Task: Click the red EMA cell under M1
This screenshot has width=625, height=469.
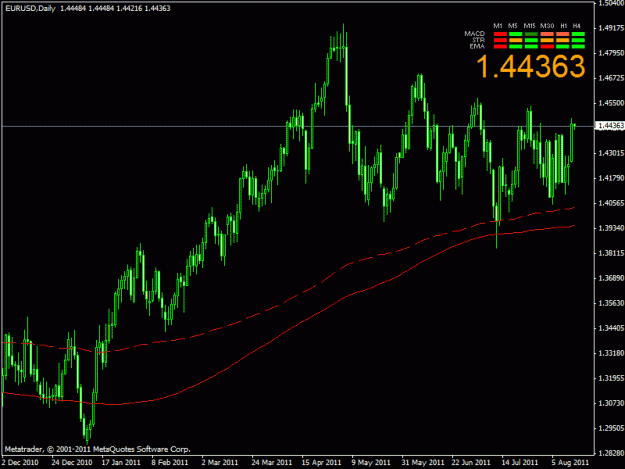Action: click(x=500, y=47)
